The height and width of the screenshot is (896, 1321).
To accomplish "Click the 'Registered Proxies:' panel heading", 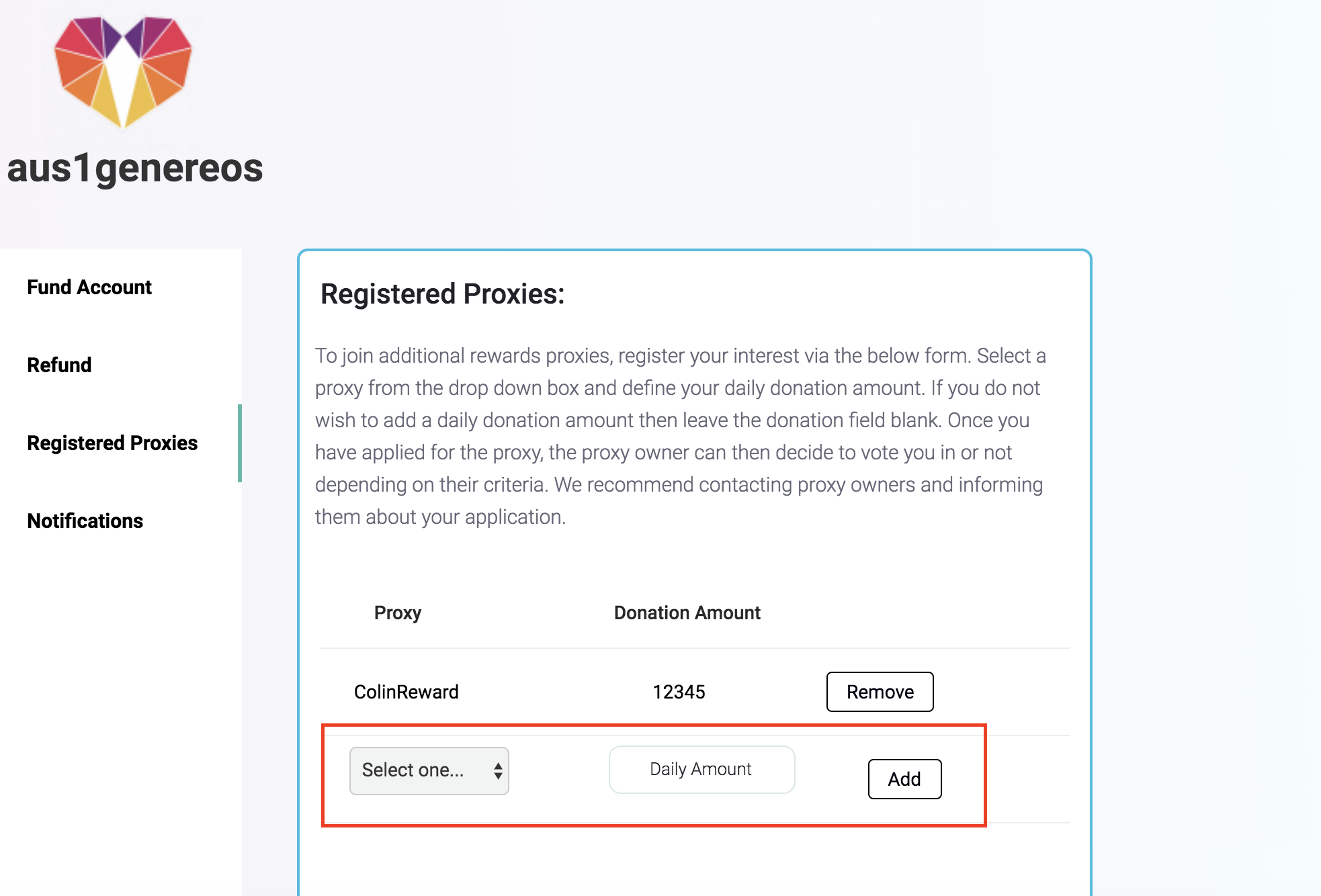I will click(x=442, y=294).
